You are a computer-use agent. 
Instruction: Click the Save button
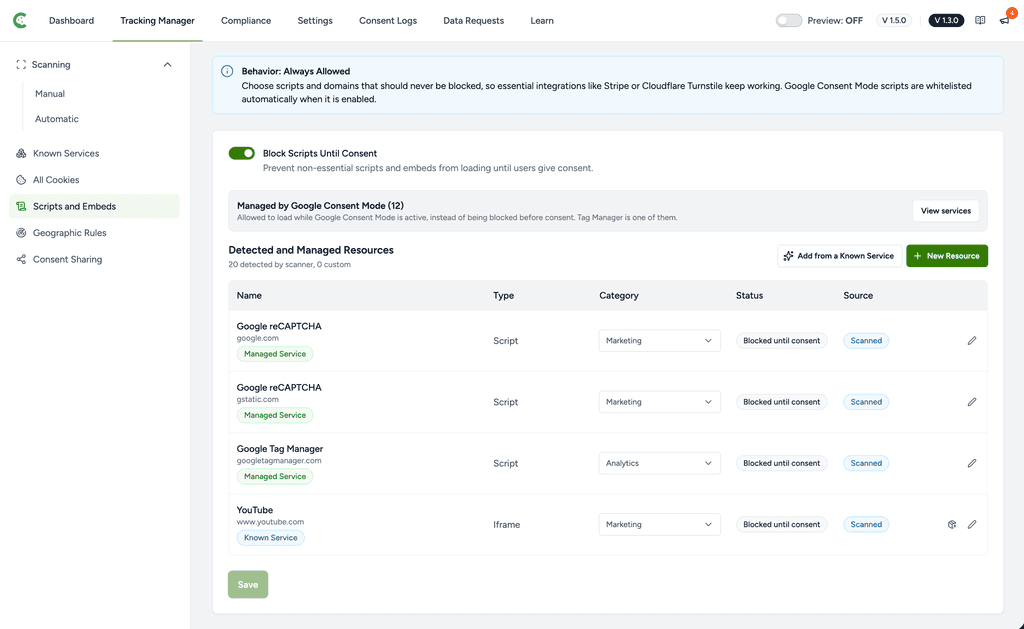point(248,585)
